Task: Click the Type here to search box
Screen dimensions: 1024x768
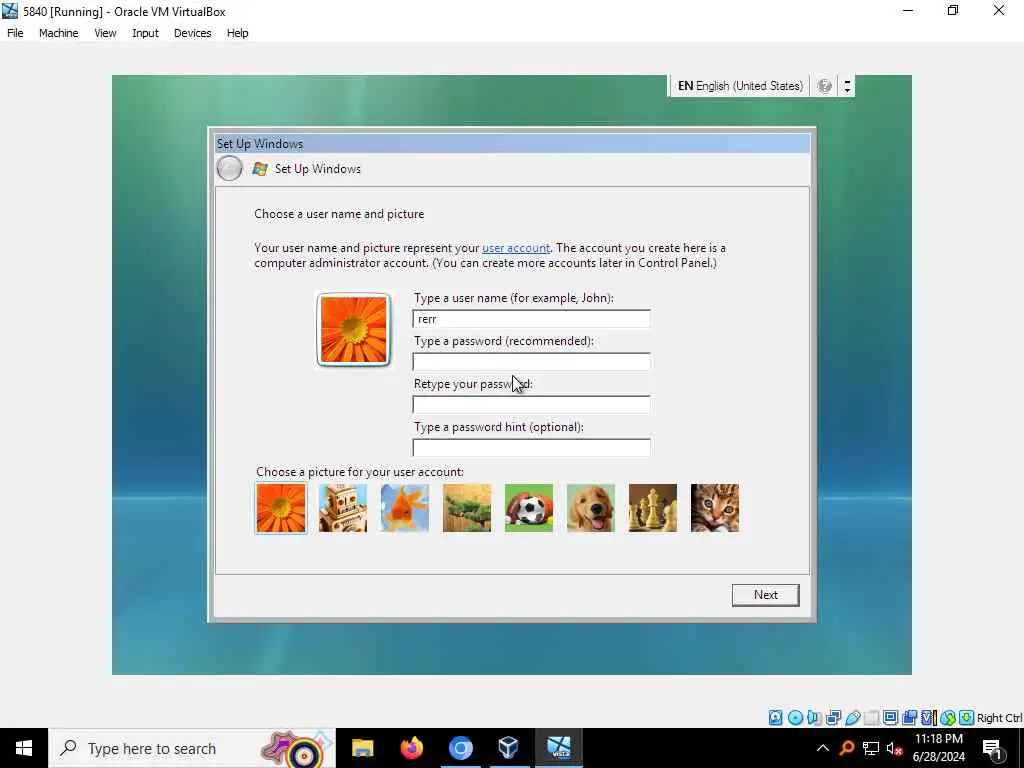Action: coord(192,748)
